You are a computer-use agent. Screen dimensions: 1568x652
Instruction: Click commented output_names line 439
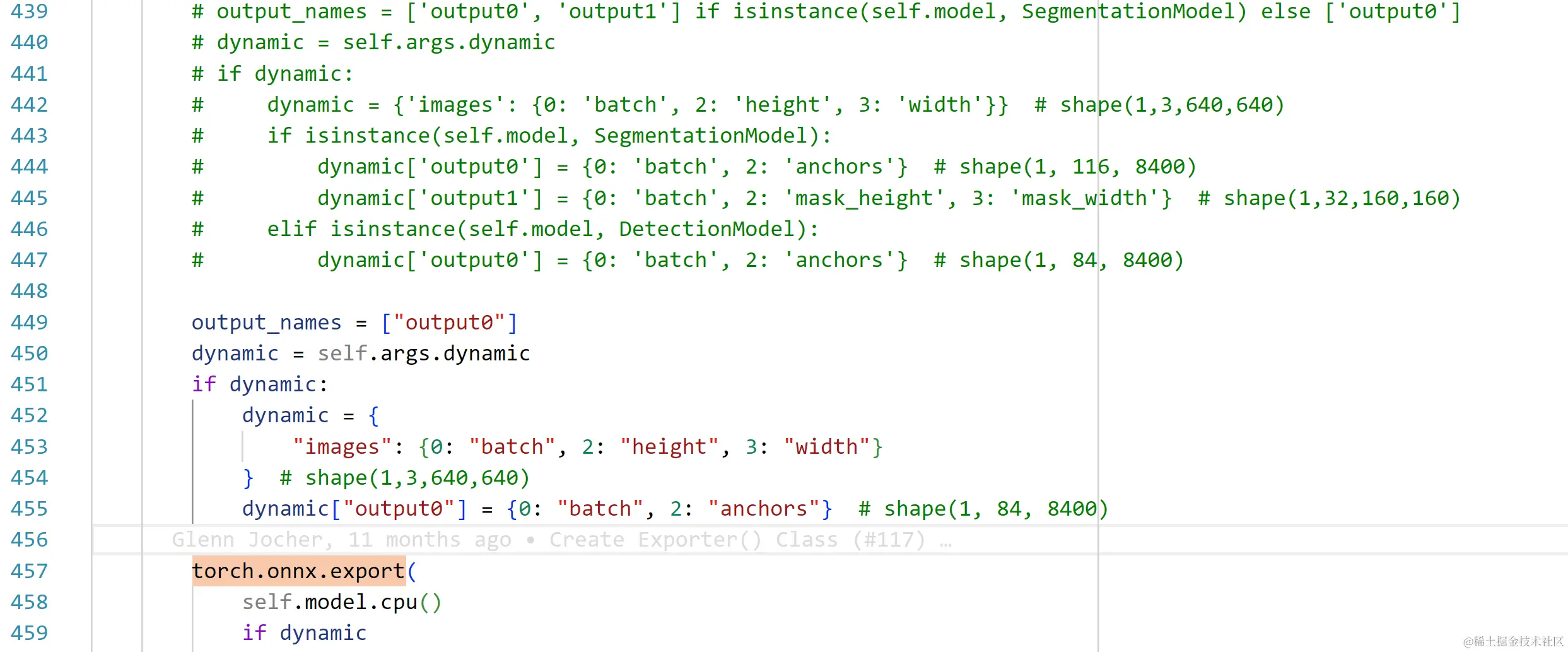coord(826,11)
